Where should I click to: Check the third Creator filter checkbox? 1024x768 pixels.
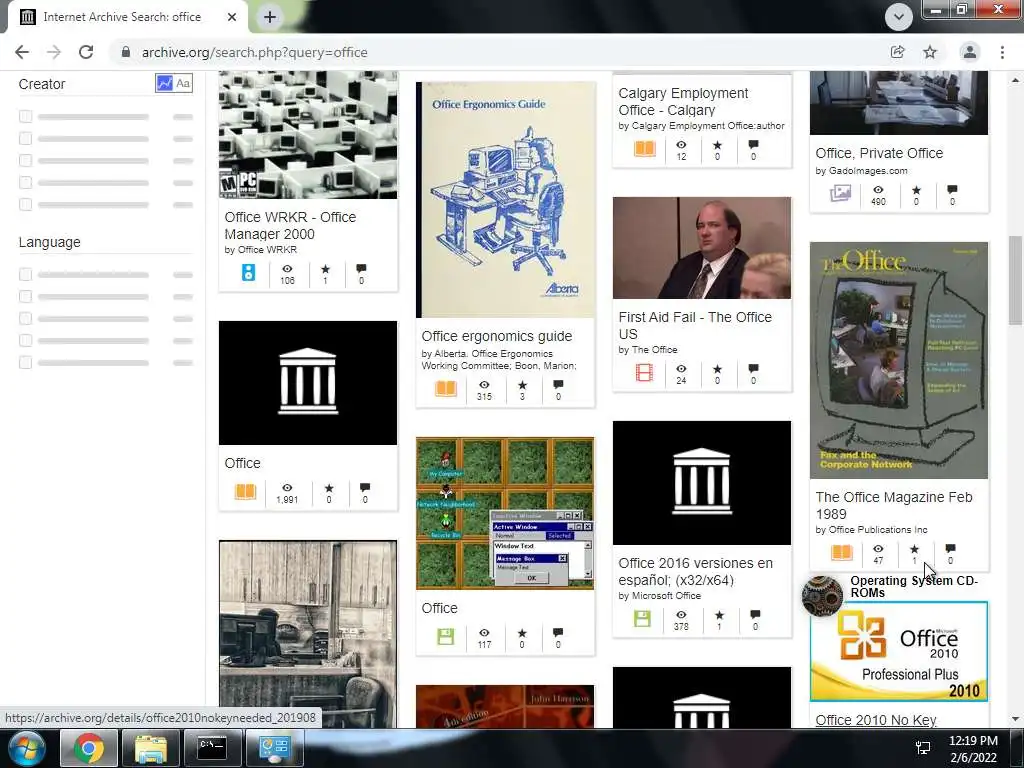(25, 160)
